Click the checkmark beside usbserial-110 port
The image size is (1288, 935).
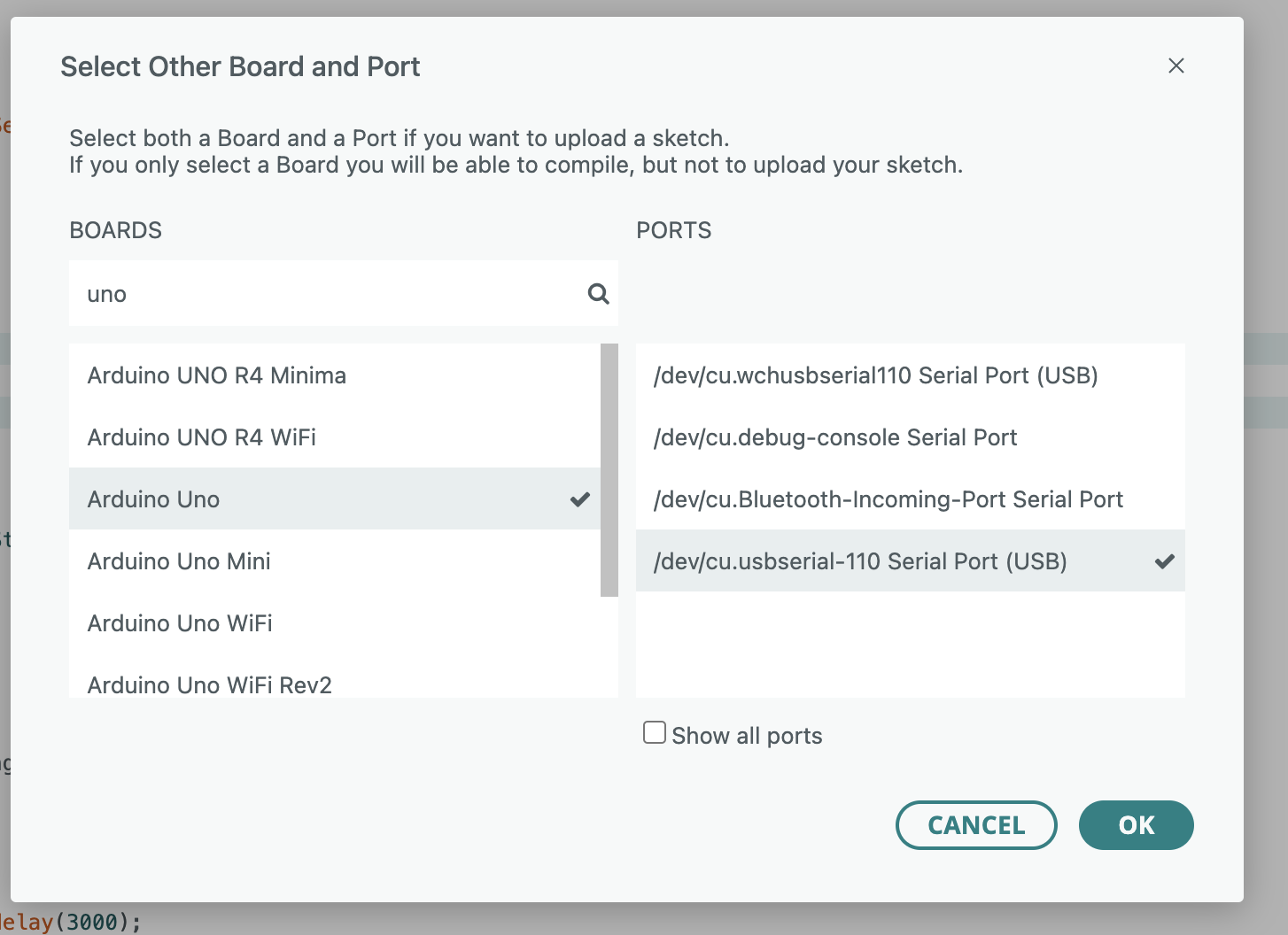click(1164, 561)
